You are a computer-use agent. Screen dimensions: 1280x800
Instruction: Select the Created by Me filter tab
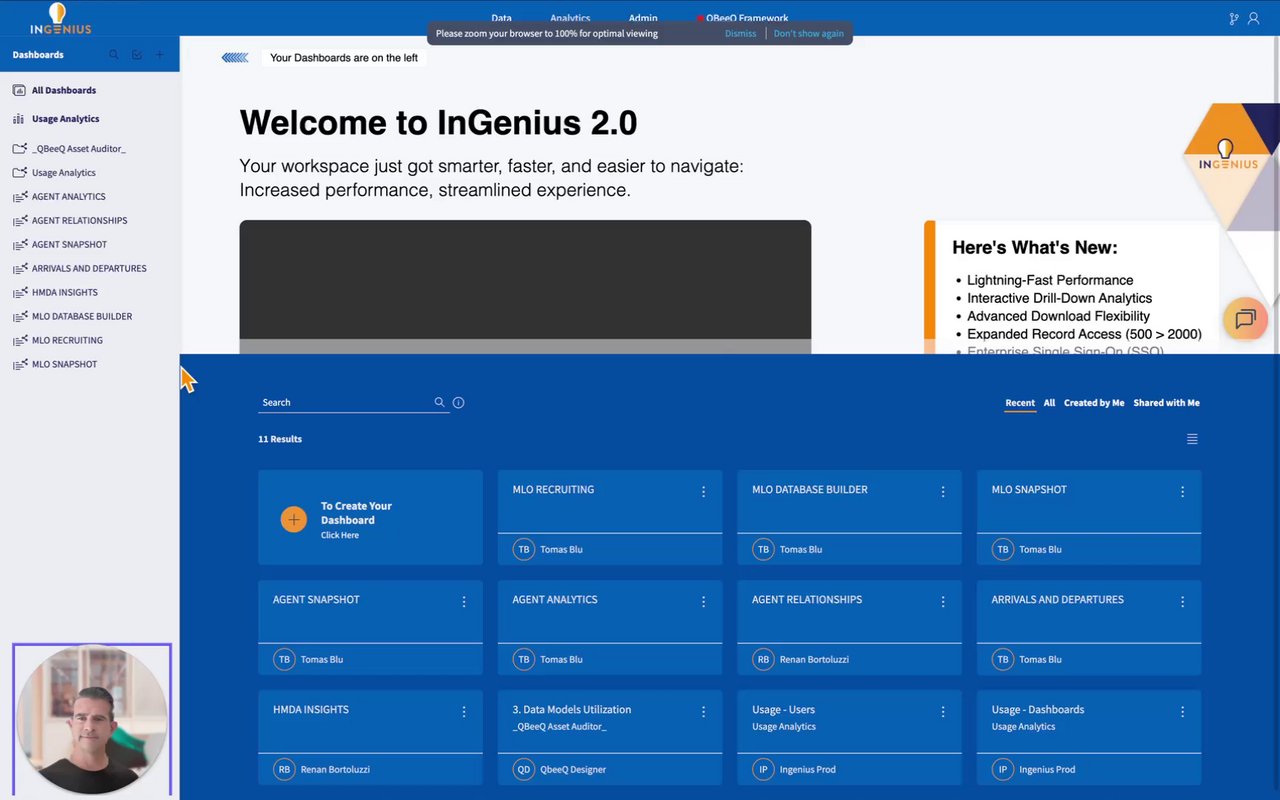(1094, 403)
